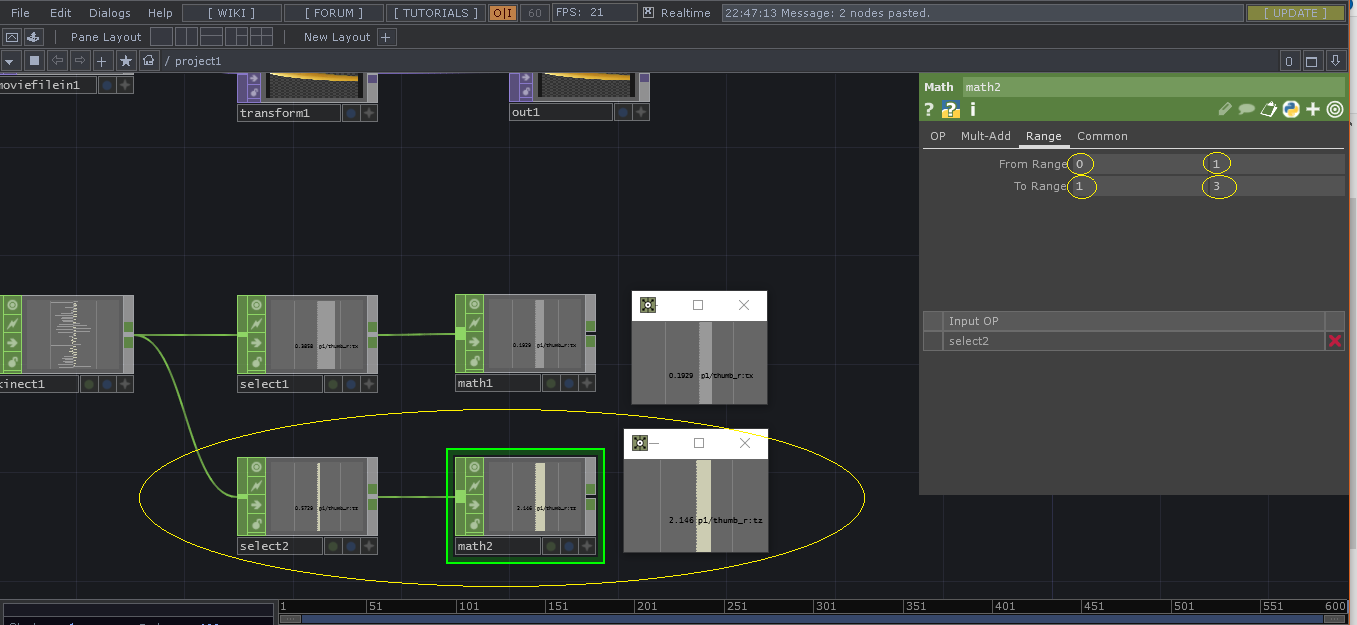The width and height of the screenshot is (1357, 625).
Task: Open the Dialogs menu
Action: (109, 13)
